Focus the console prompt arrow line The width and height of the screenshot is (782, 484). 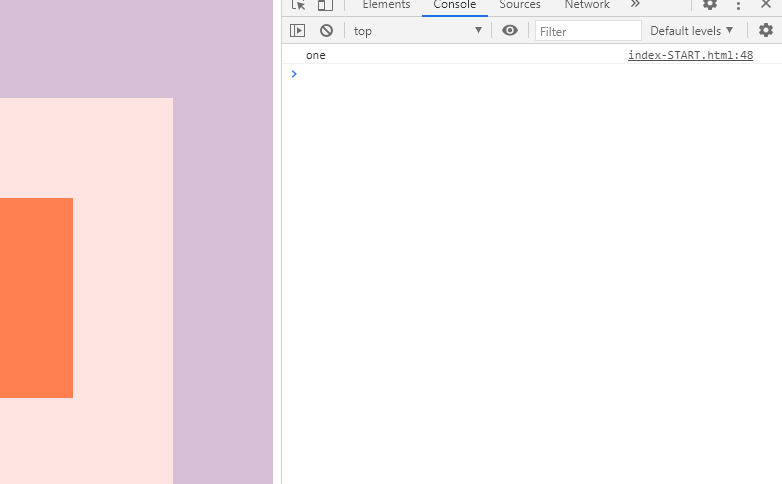pyautogui.click(x=532, y=74)
